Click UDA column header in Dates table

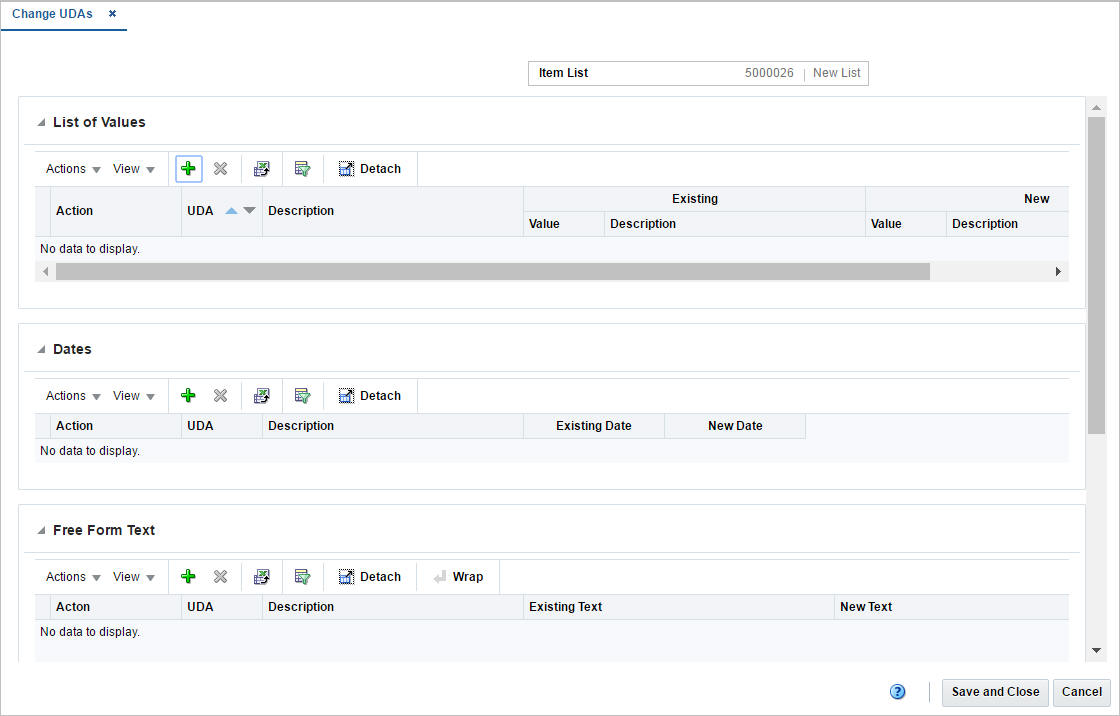[x=221, y=426]
